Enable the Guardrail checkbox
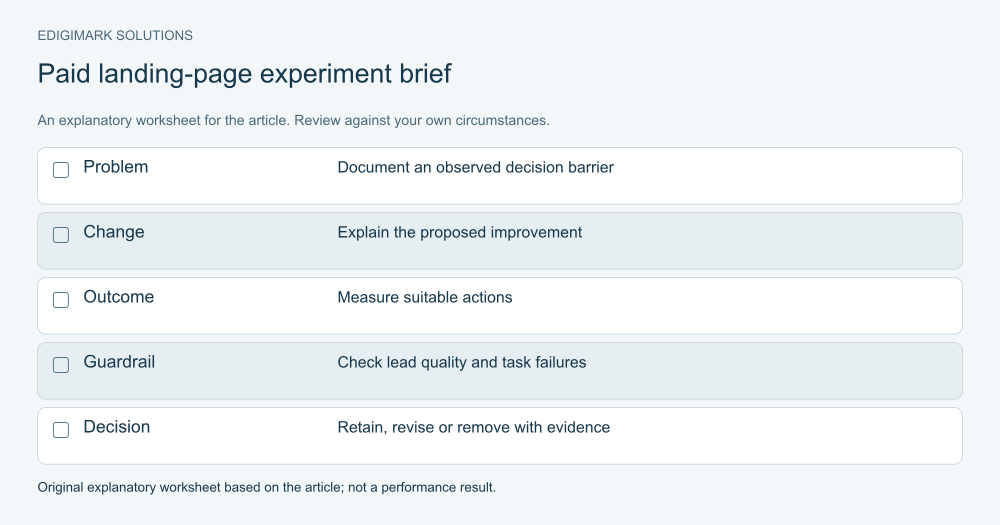The image size is (1000, 525). pyautogui.click(x=61, y=365)
